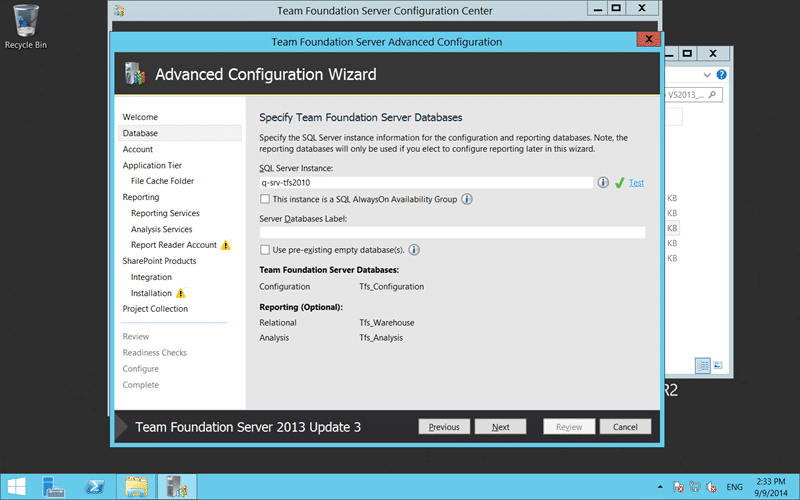The image size is (800, 500).
Task: Click info icon beside pre-existing empty databases option
Action: point(414,249)
